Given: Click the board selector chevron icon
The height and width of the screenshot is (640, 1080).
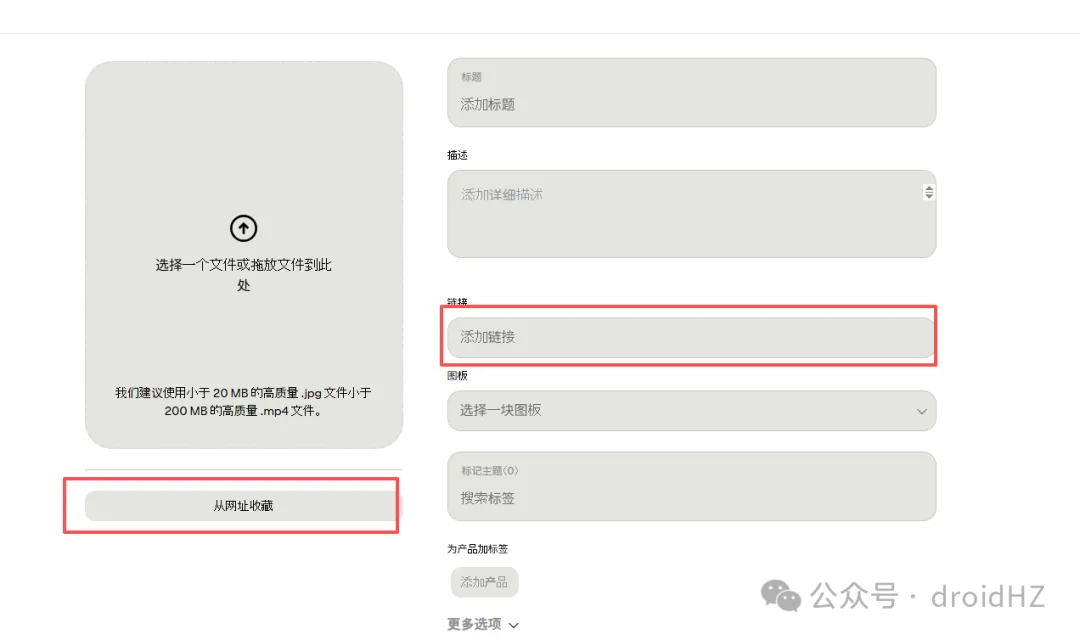Looking at the screenshot, I should point(922,411).
